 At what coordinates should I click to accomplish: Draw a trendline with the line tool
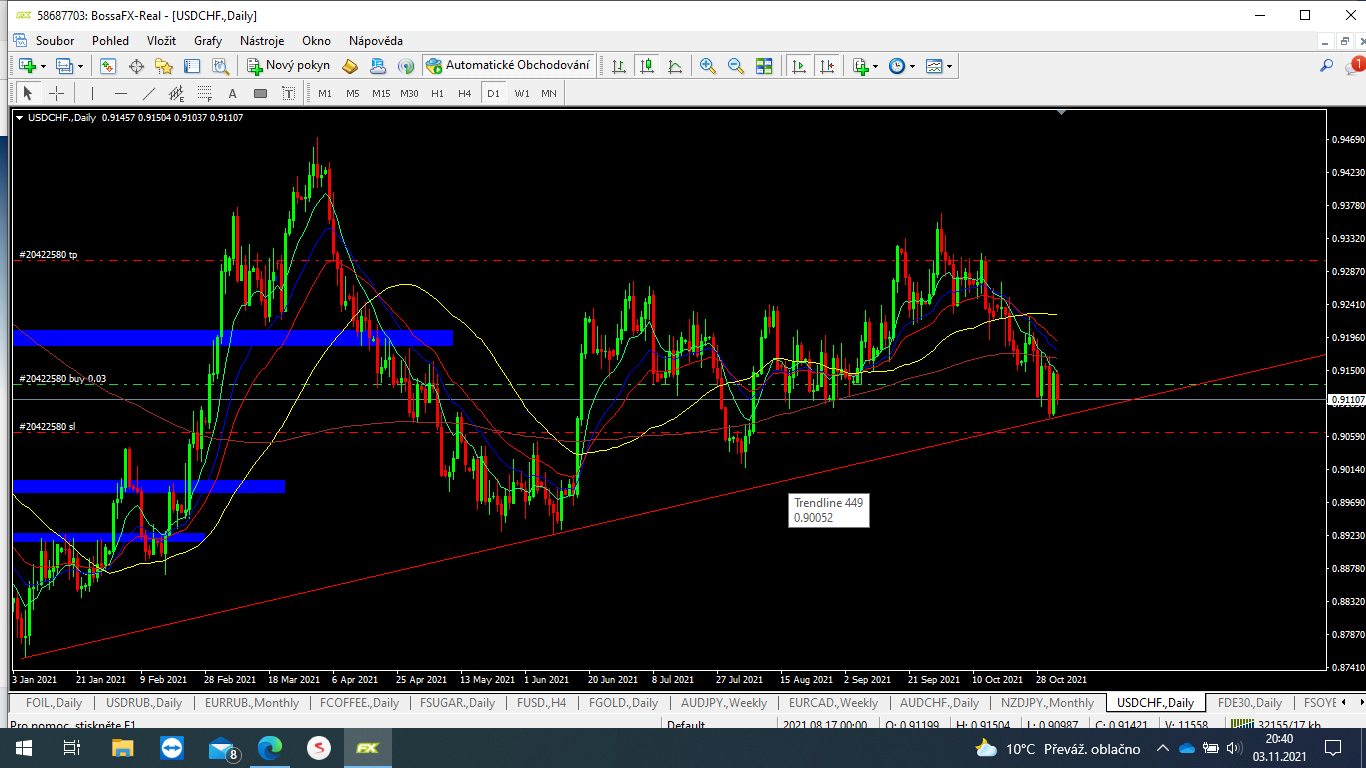point(149,93)
